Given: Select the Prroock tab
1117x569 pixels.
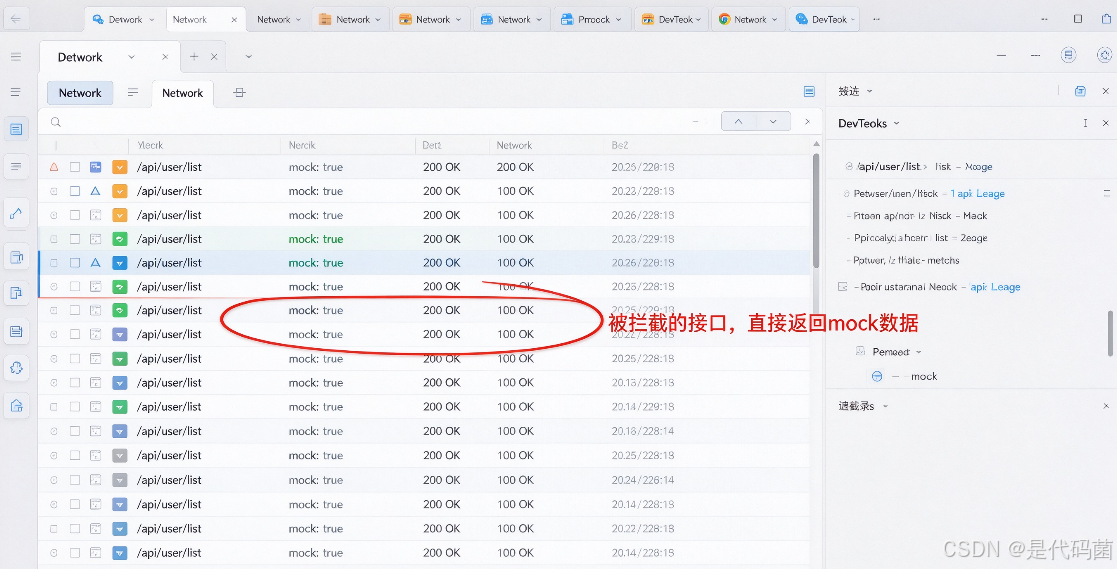Looking at the screenshot, I should tap(591, 19).
